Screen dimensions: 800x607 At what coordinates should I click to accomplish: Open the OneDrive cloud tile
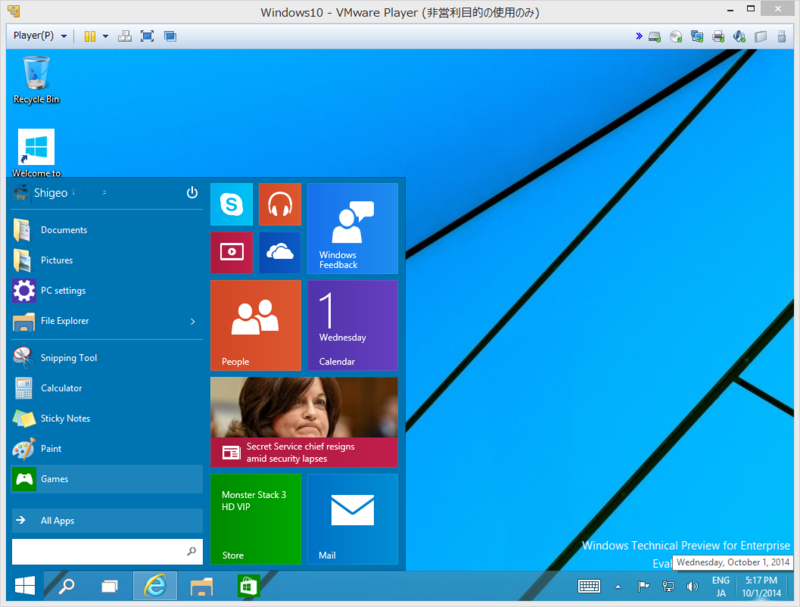click(280, 252)
